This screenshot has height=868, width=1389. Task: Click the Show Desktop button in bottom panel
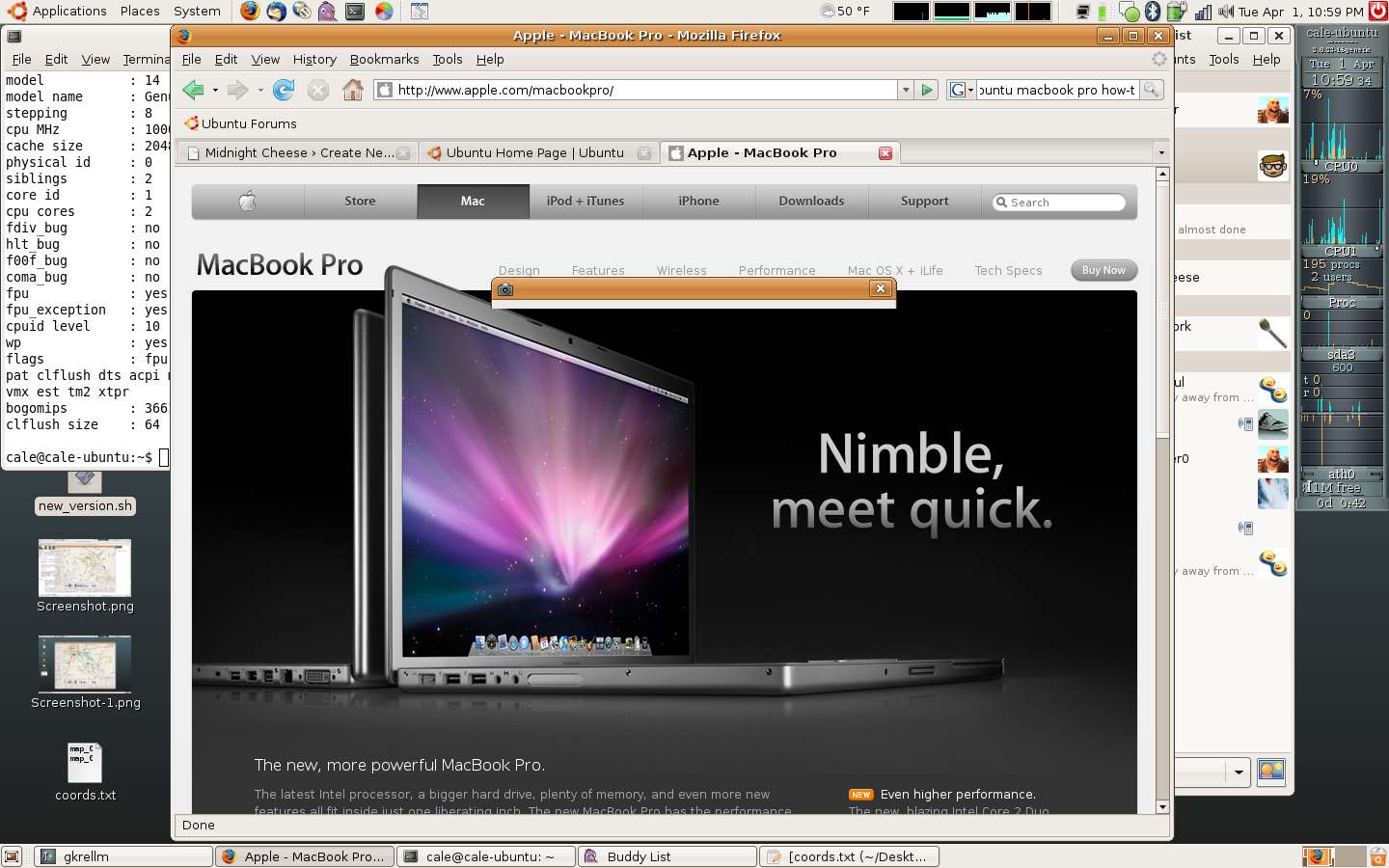tap(12, 856)
